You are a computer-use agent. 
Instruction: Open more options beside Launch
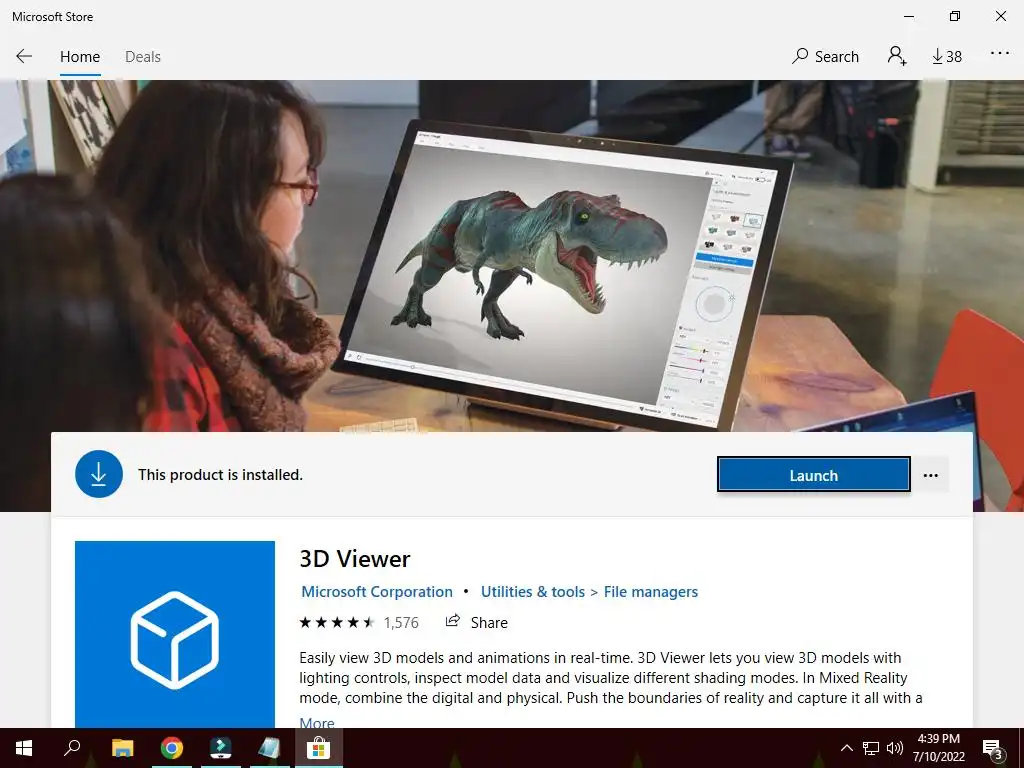coord(931,475)
